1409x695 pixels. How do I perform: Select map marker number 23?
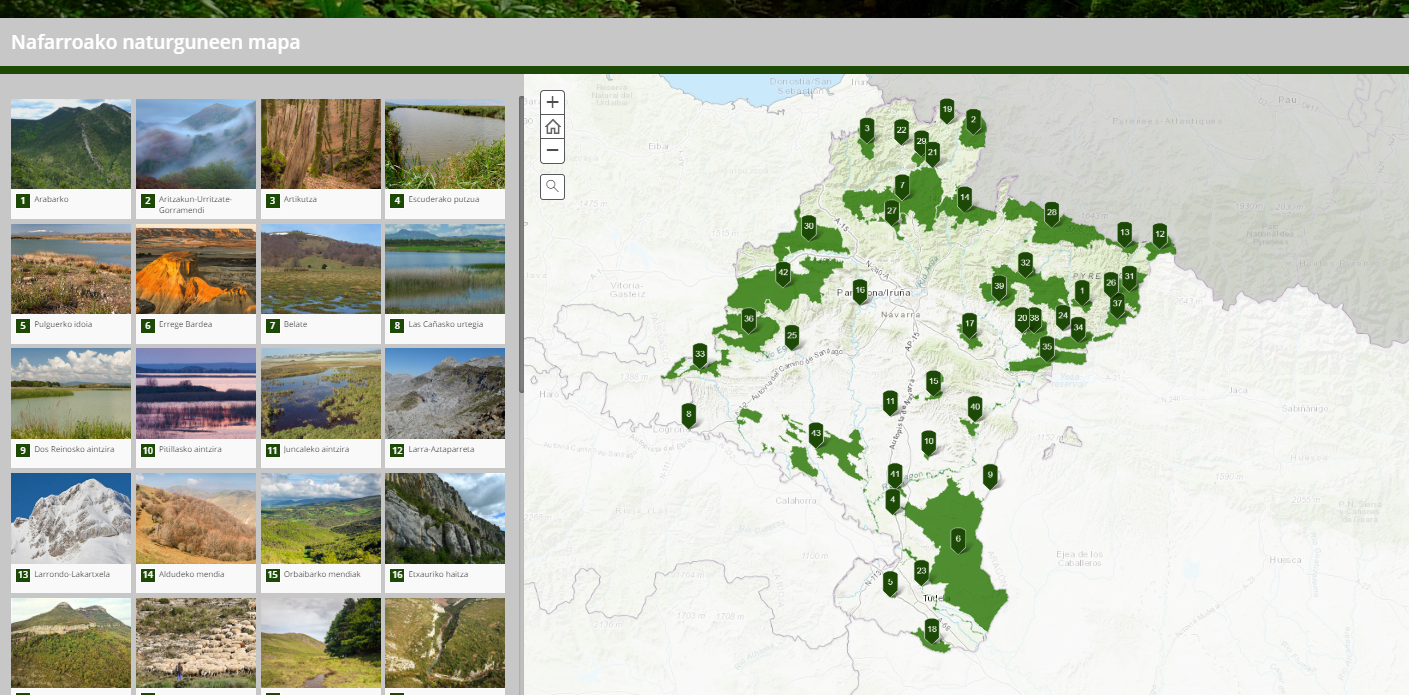(x=921, y=572)
